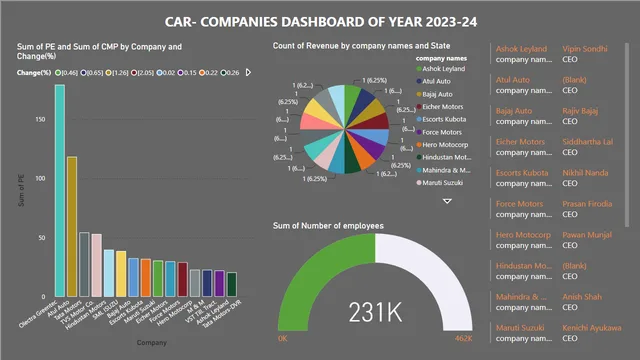The image size is (640, 360).
Task: Click the Company axis title
Action: (x=151, y=342)
